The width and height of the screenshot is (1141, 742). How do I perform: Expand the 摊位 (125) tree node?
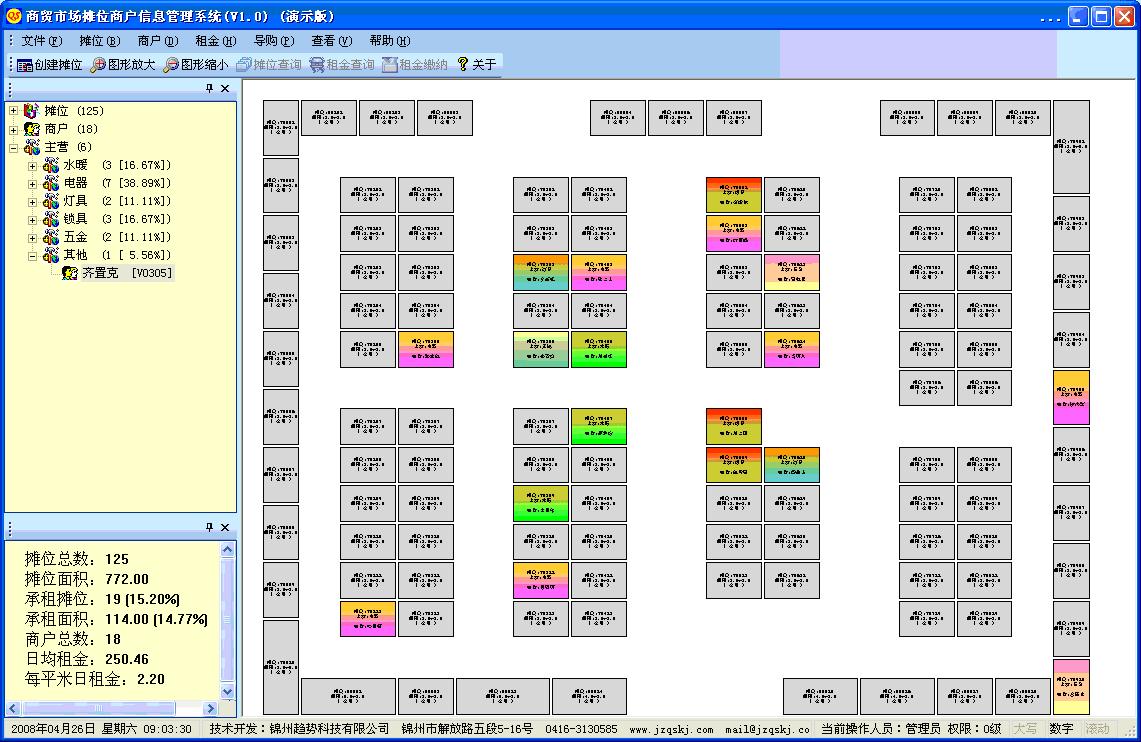[14, 111]
